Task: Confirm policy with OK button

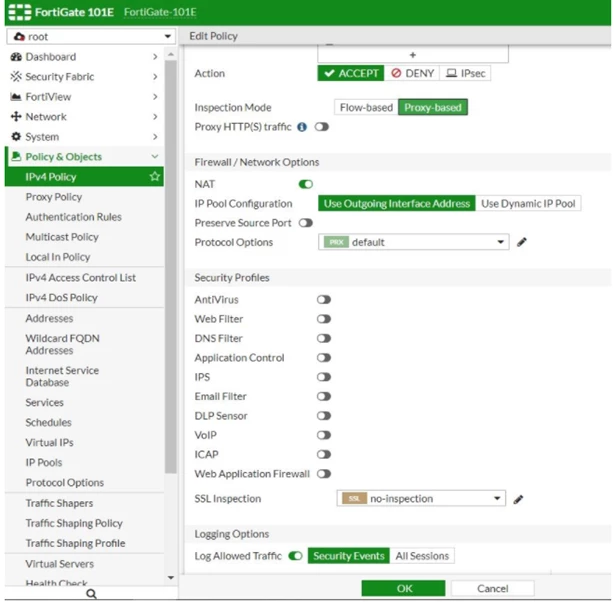Action: tap(403, 588)
